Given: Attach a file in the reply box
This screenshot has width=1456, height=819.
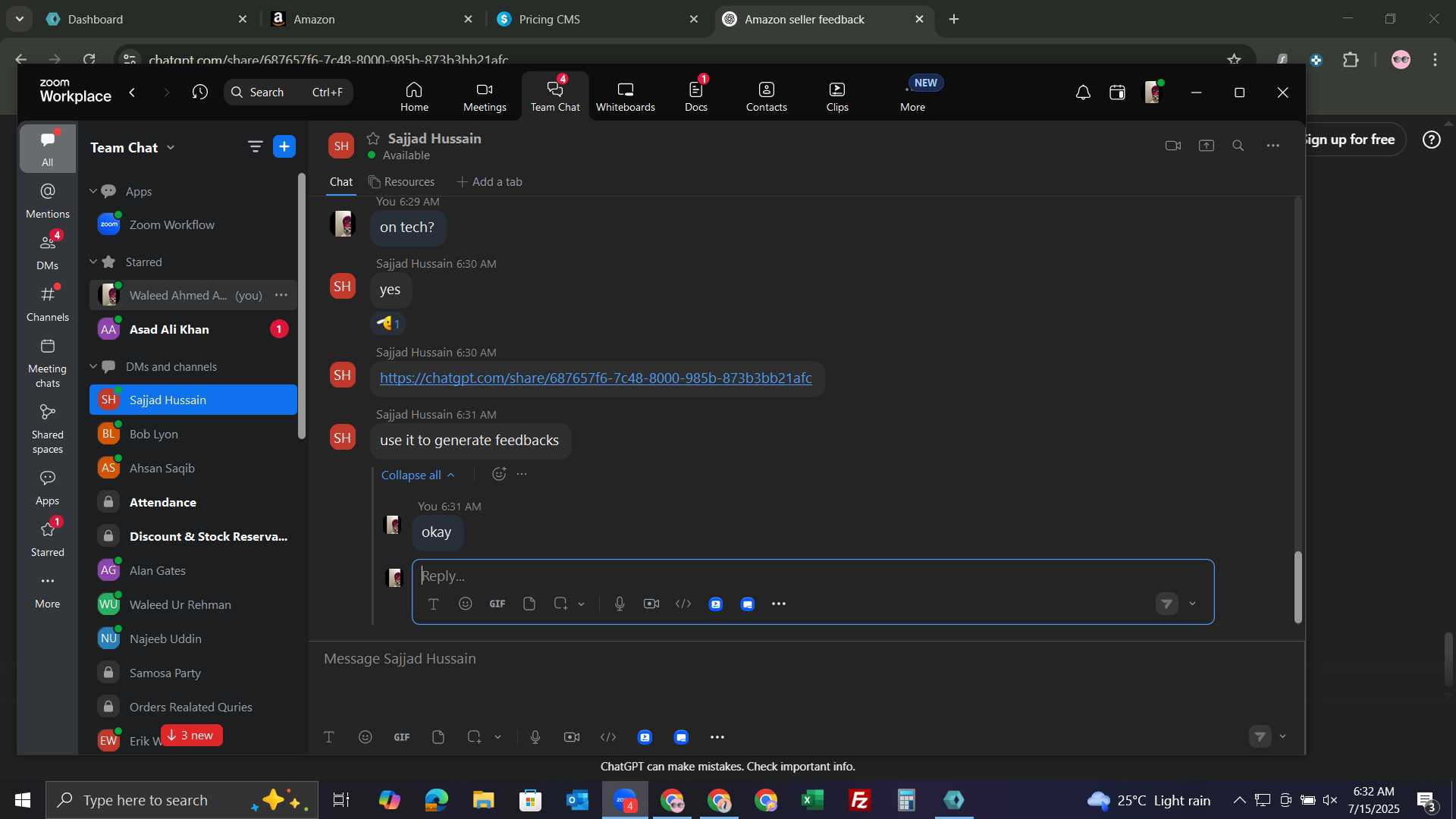Looking at the screenshot, I should [x=529, y=604].
